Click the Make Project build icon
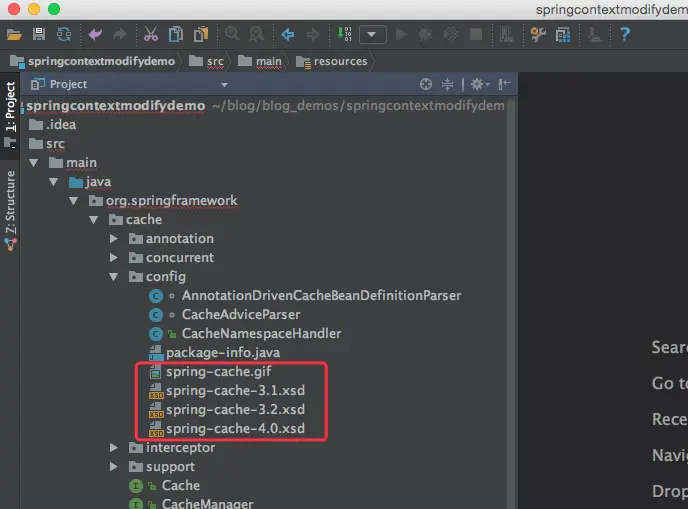The image size is (688, 509). [x=344, y=34]
